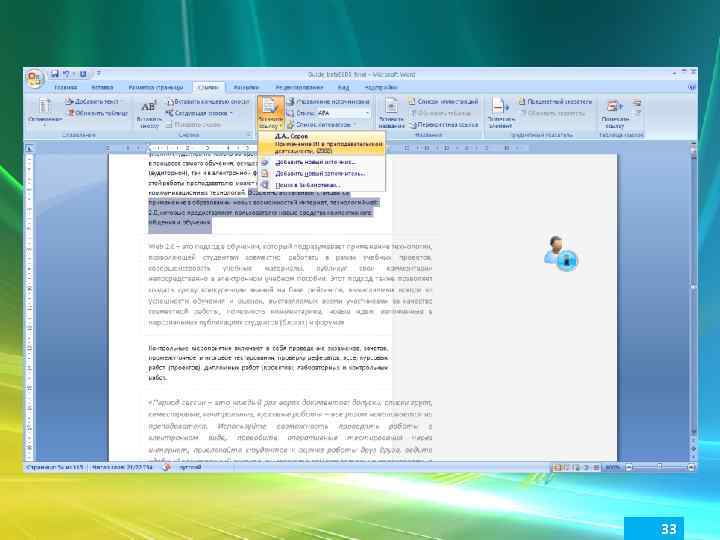Click the zoom in plus button

(691, 467)
